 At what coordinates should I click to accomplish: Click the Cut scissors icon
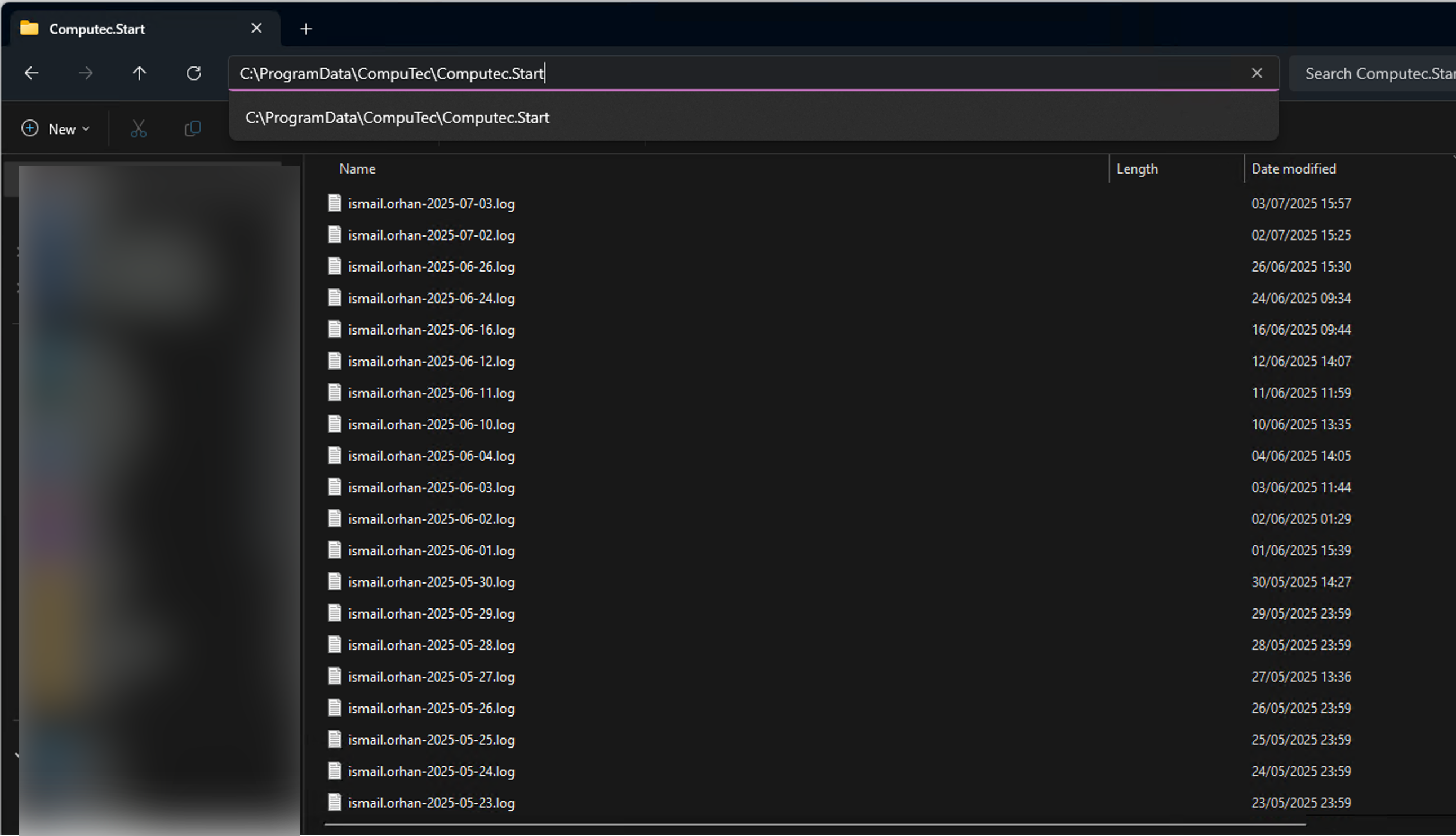[x=139, y=128]
